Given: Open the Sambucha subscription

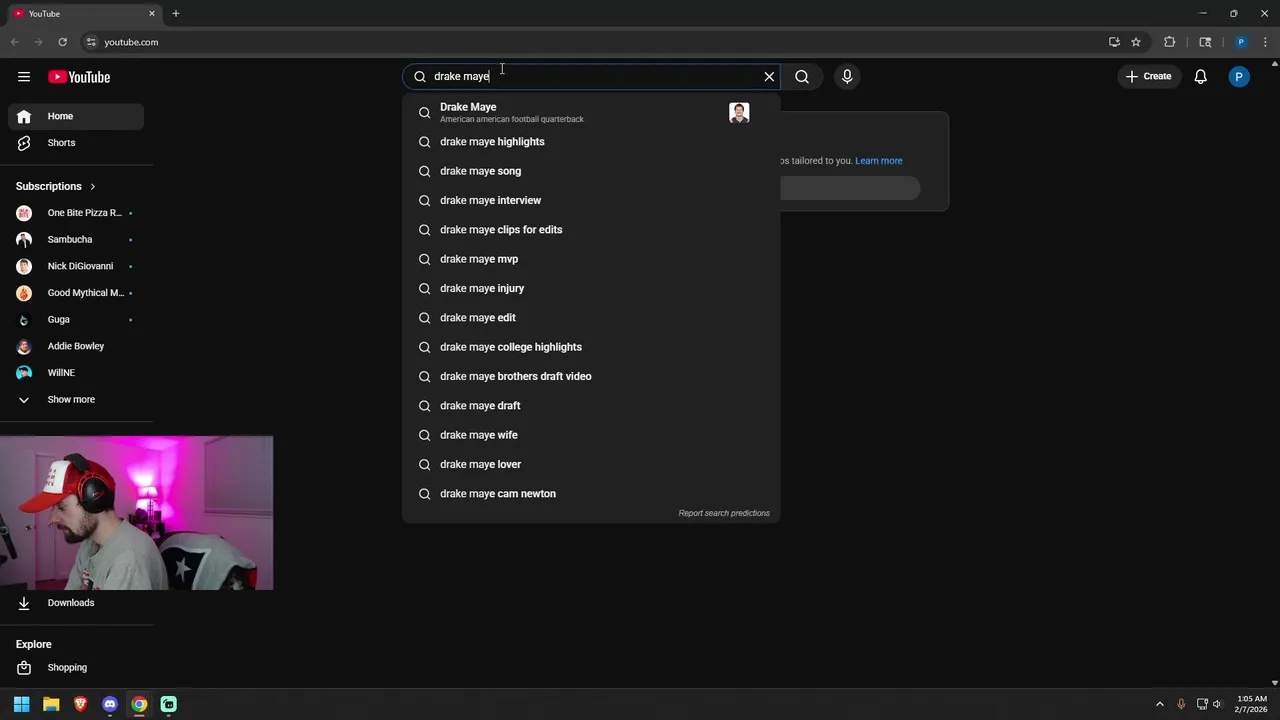Looking at the screenshot, I should [x=76, y=240].
